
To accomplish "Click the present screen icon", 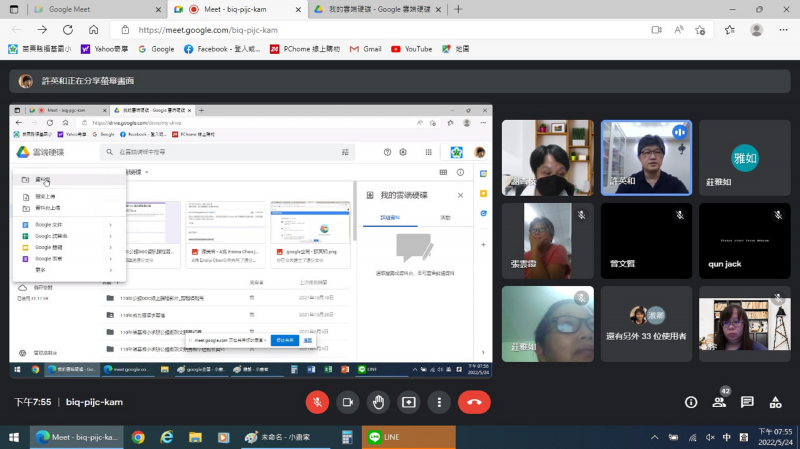I will point(408,402).
